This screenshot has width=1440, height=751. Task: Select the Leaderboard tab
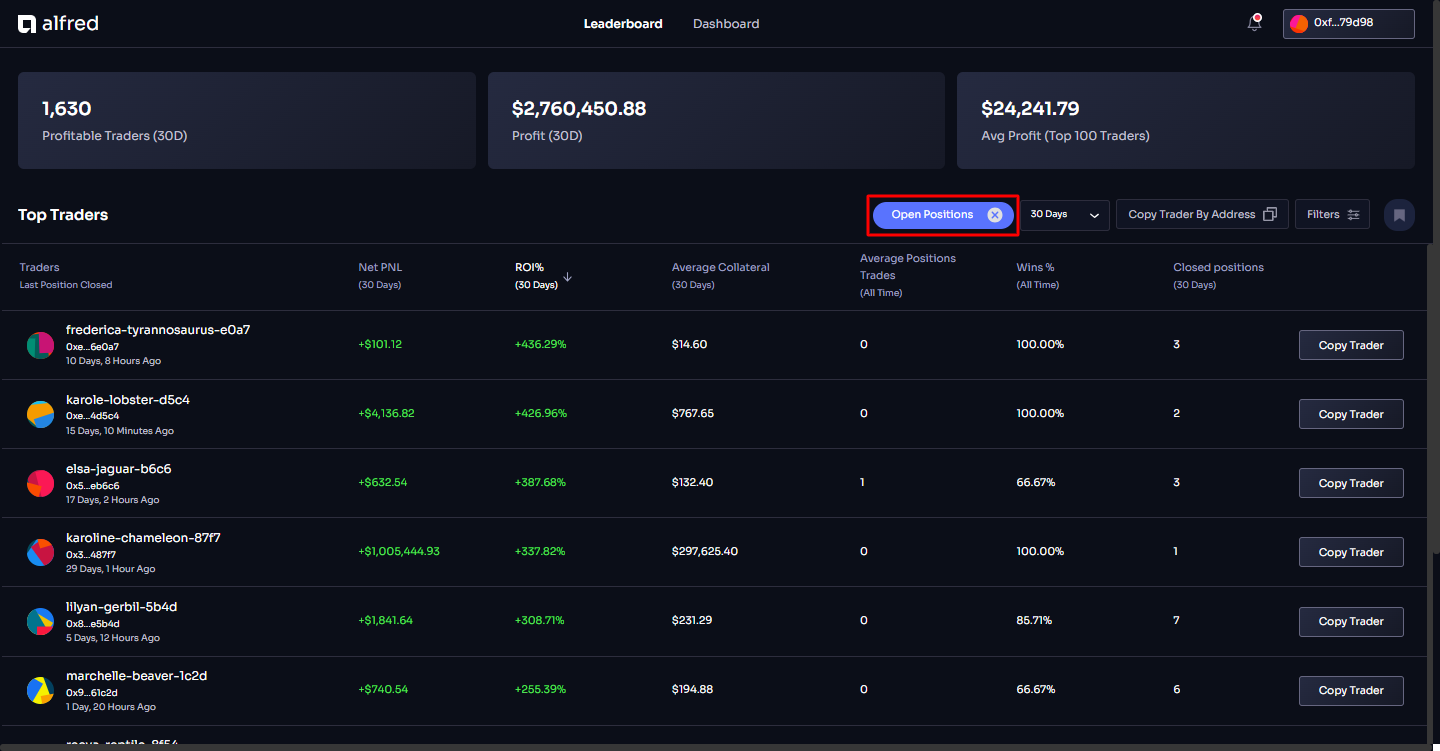tap(623, 24)
